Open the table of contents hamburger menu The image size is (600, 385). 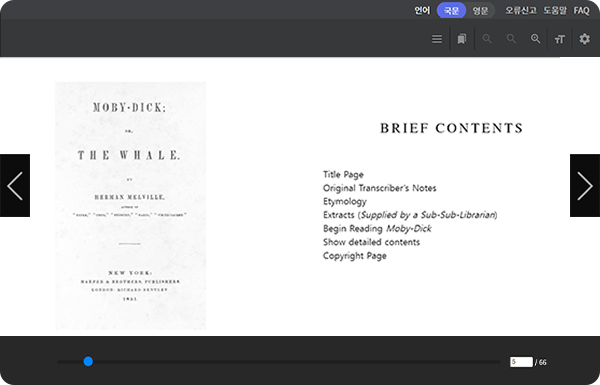(437, 39)
